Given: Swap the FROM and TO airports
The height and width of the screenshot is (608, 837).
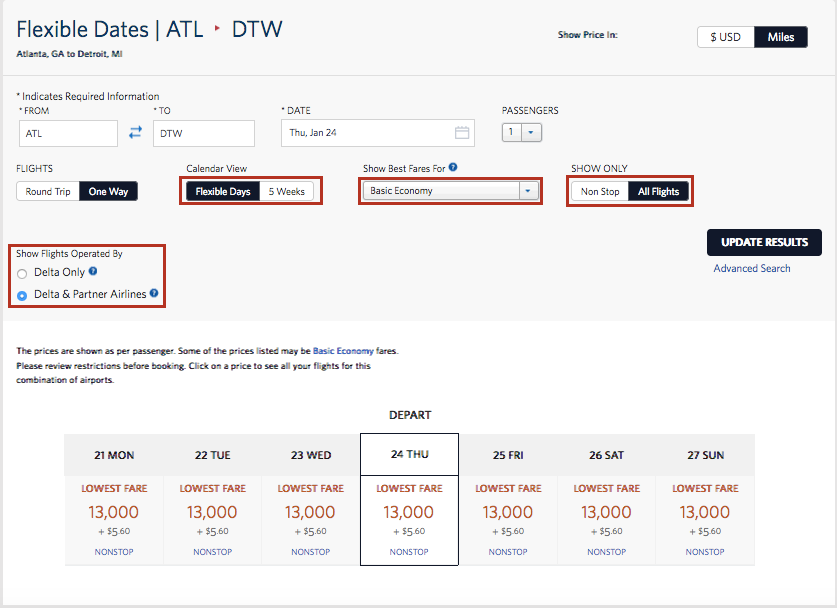Looking at the screenshot, I should [136, 132].
